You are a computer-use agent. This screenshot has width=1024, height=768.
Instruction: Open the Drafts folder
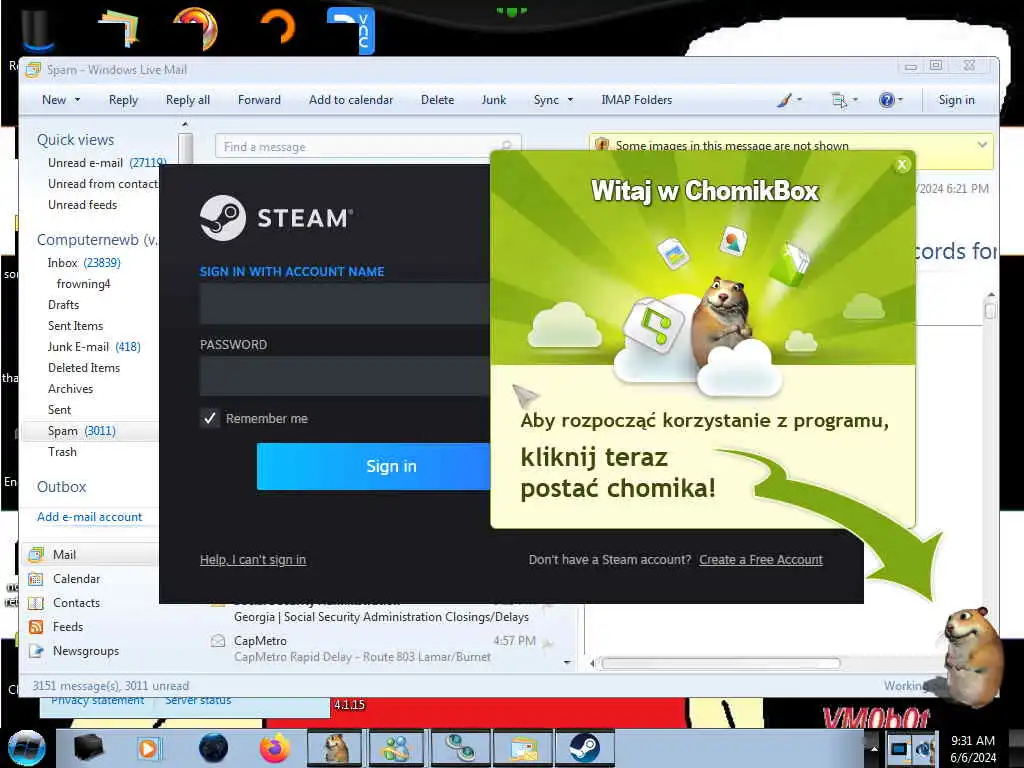pos(63,304)
